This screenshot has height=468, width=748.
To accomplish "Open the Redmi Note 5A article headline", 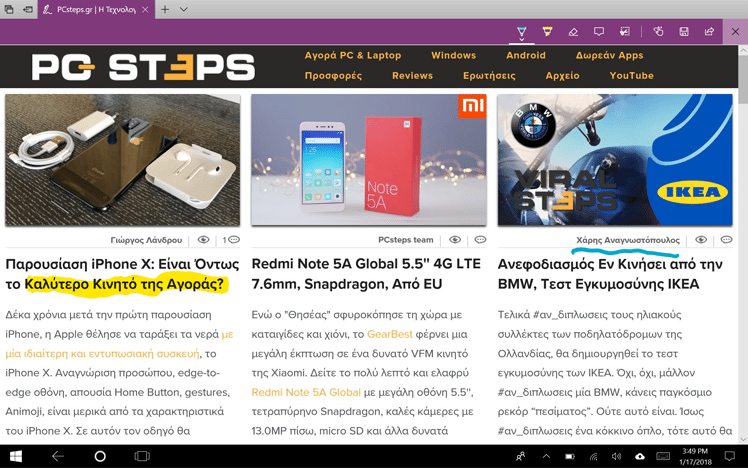I will pyautogui.click(x=366, y=274).
